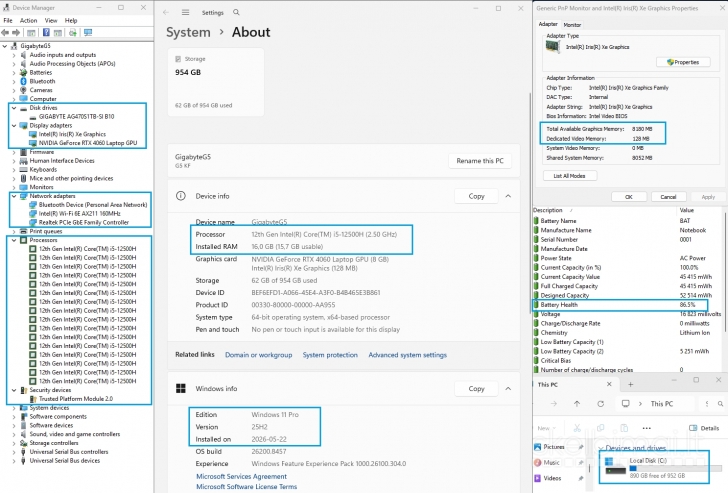Open Pictures in This PC sidebar
Image resolution: width=728 pixels, height=493 pixels.
tap(553, 447)
